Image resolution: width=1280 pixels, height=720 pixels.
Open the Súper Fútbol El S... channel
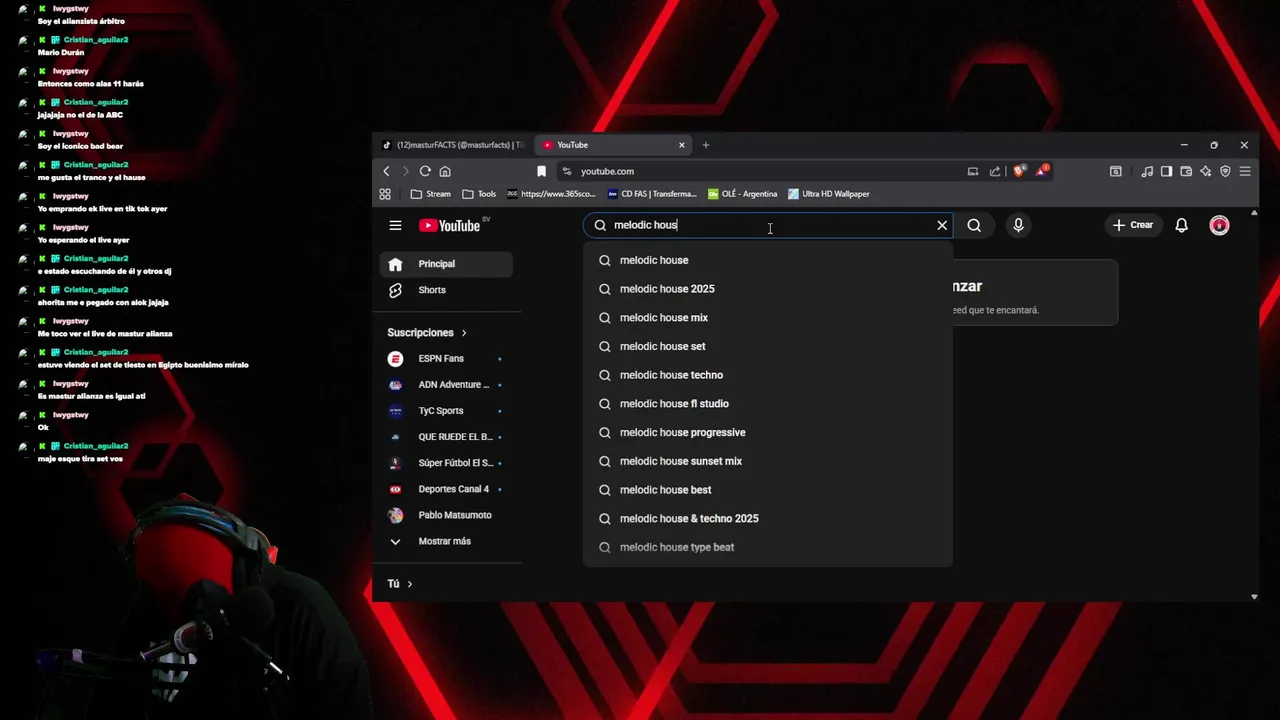pos(446,463)
